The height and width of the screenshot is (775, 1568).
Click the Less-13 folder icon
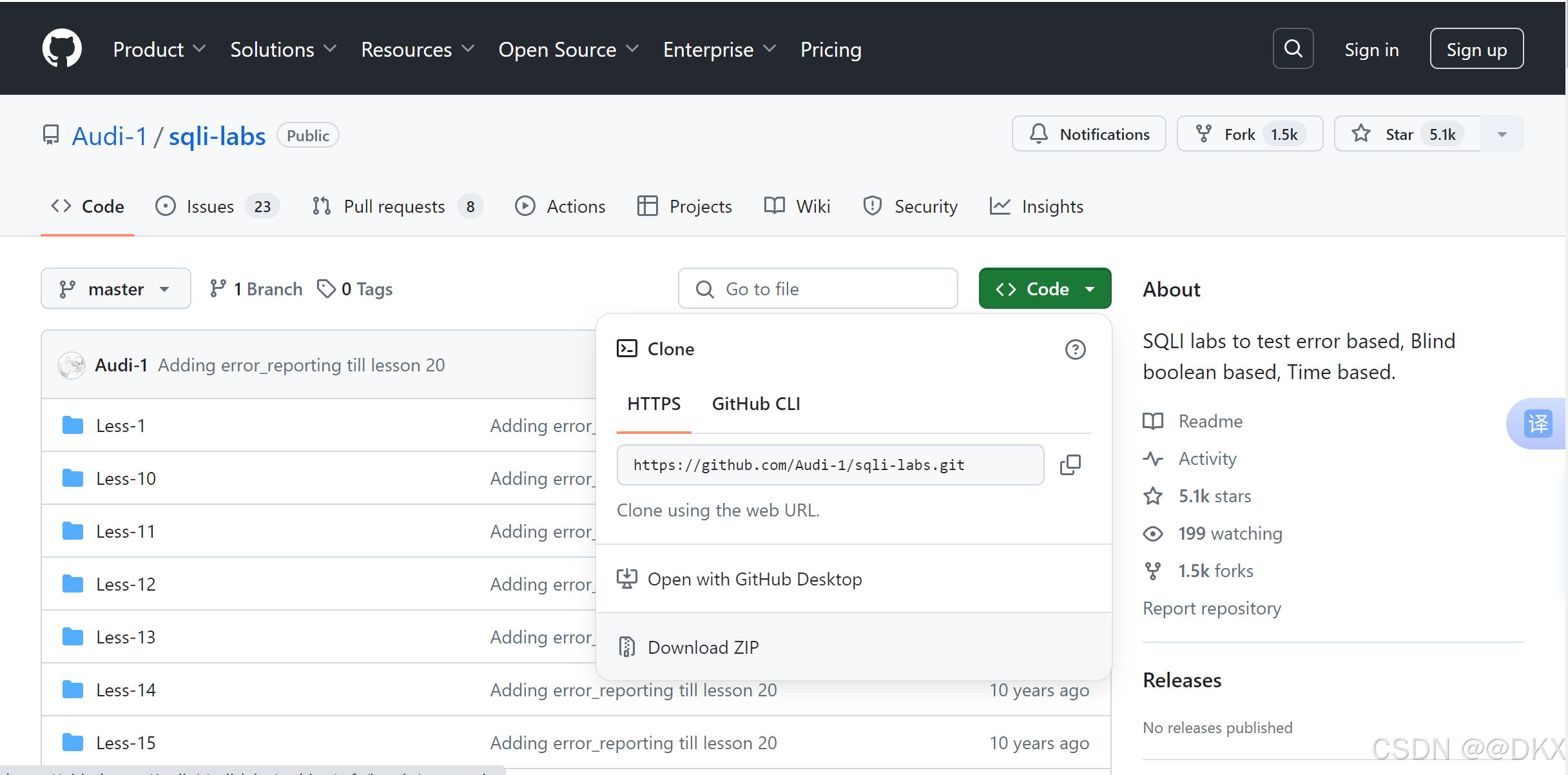73,637
